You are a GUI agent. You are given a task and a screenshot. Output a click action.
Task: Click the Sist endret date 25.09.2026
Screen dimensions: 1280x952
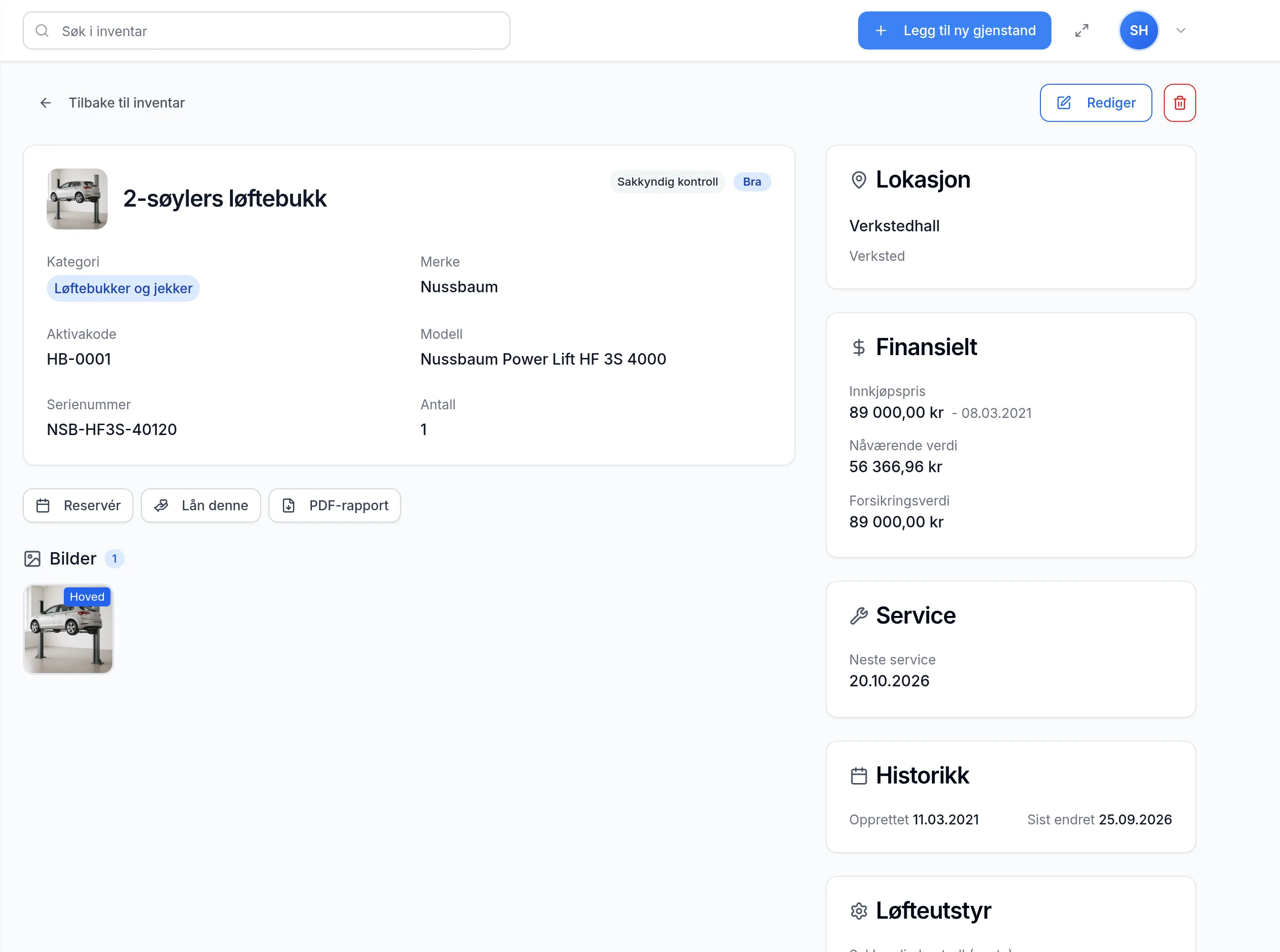click(1135, 820)
